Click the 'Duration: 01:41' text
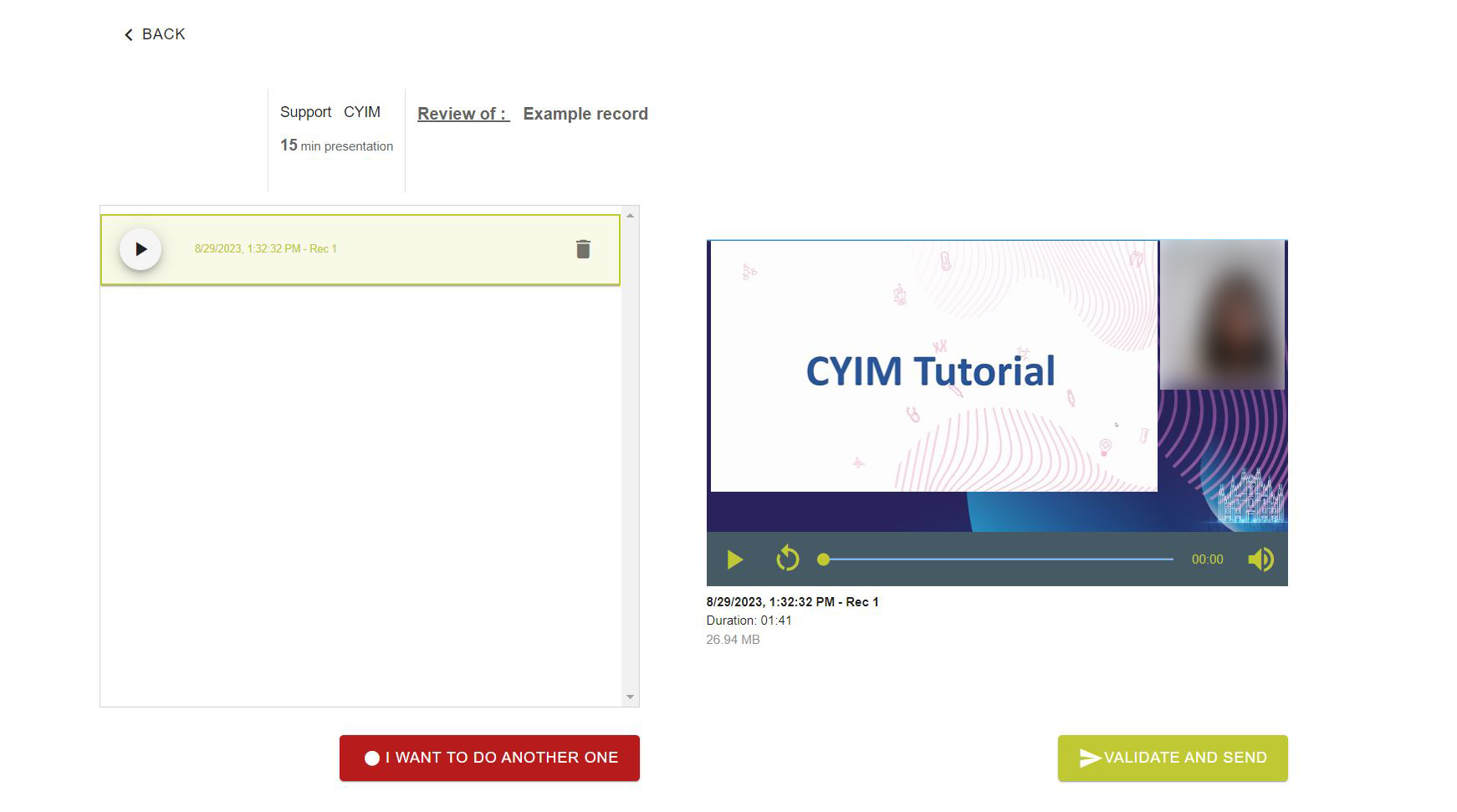 (749, 620)
